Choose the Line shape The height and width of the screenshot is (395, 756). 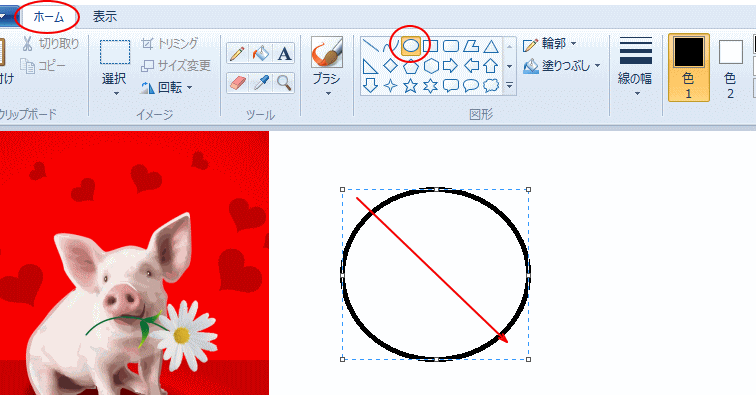click(370, 46)
